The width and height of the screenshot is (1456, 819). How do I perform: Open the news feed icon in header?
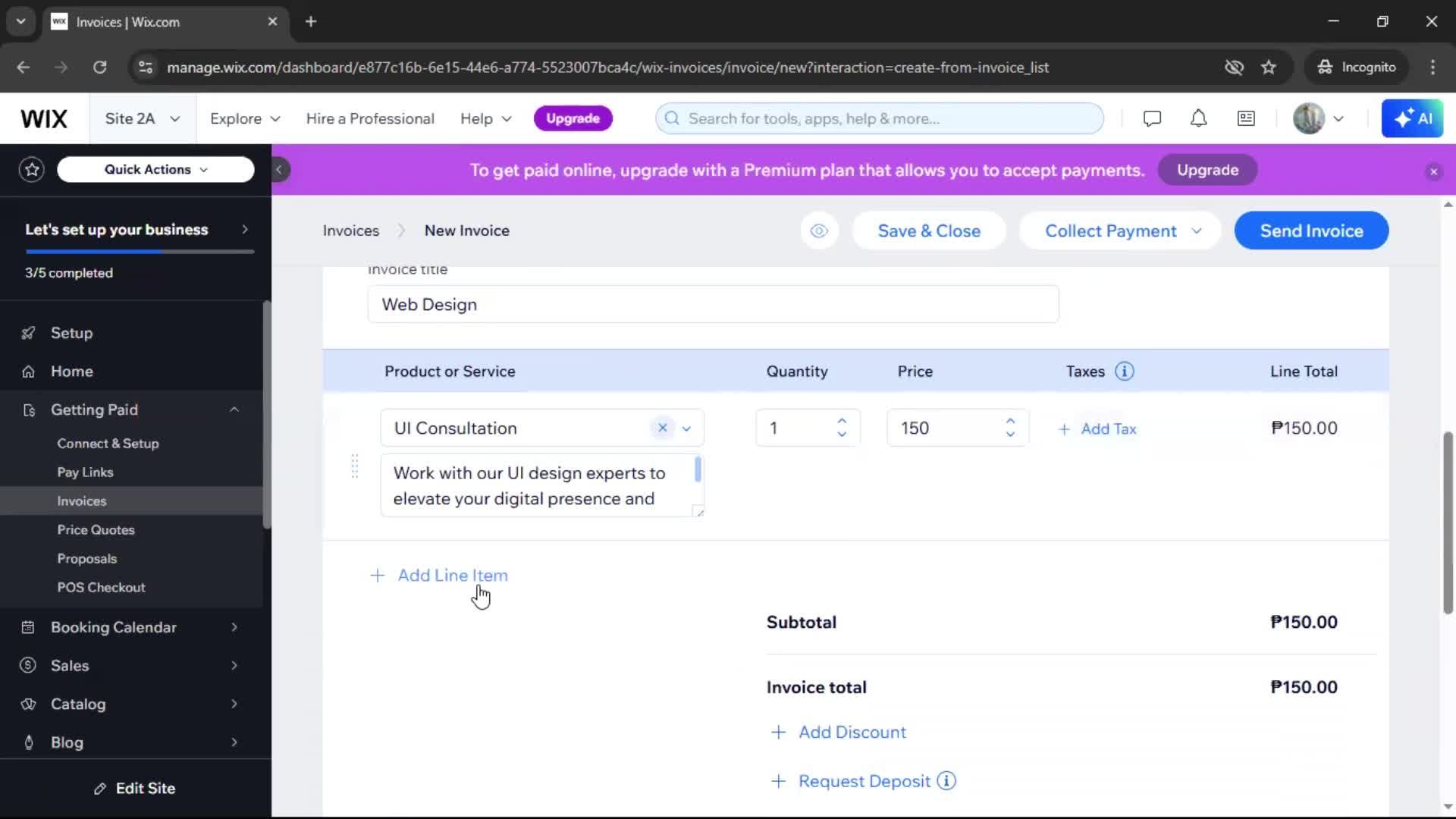pyautogui.click(x=1246, y=119)
